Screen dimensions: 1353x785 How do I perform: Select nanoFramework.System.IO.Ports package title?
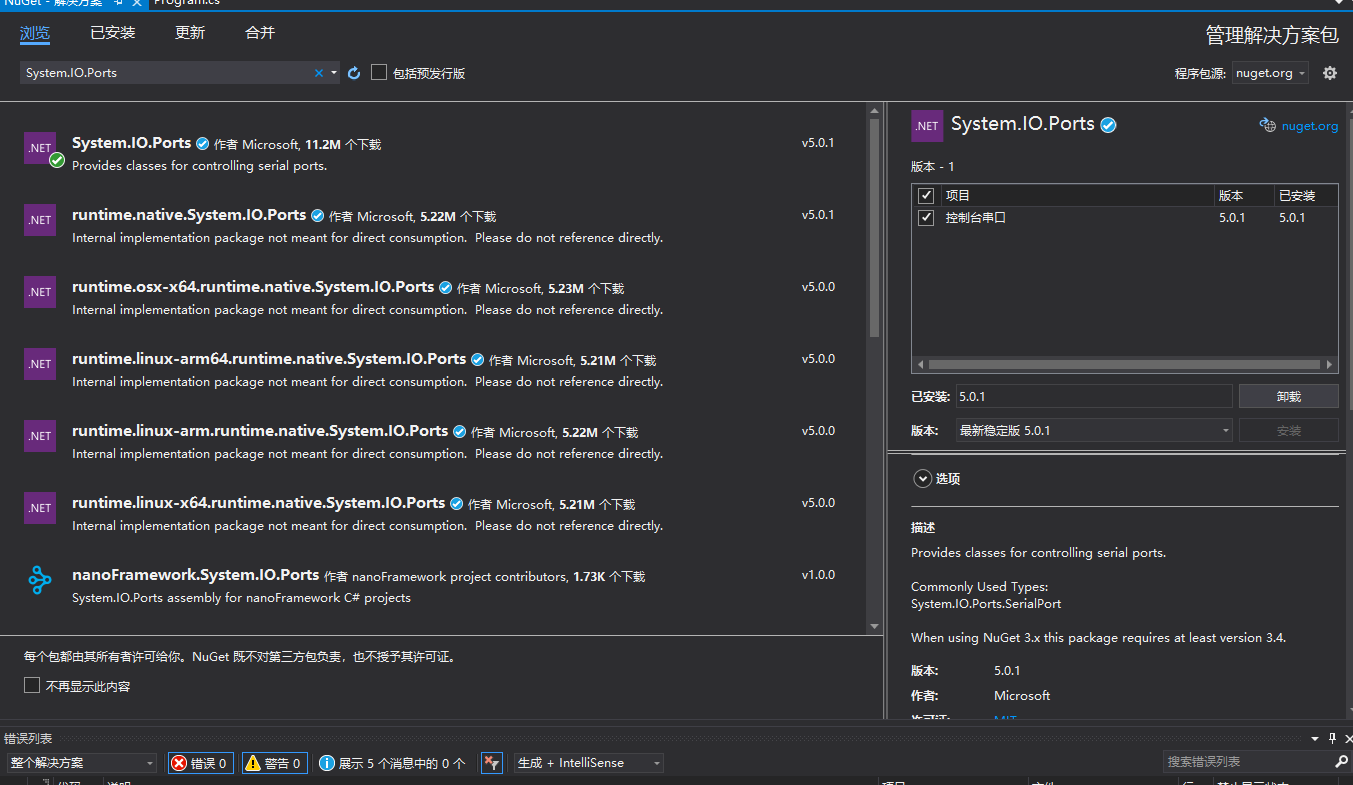pos(195,575)
